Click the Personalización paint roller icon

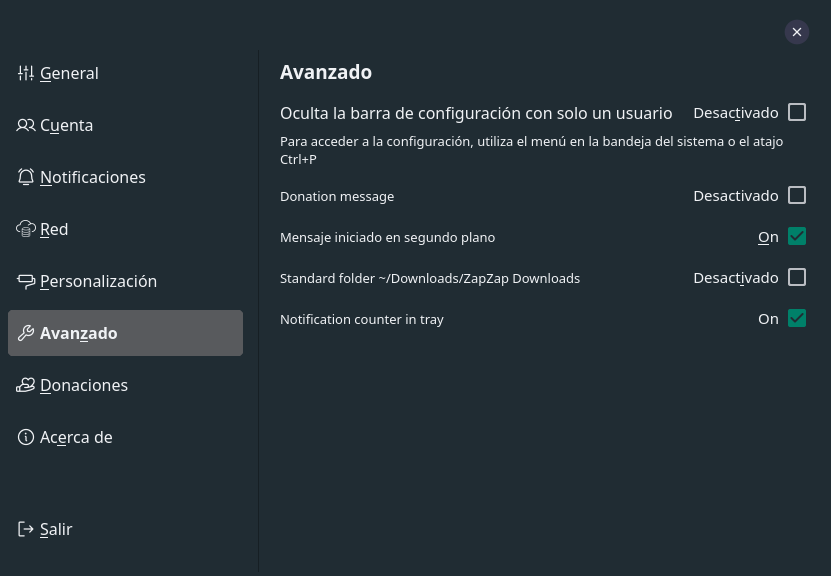coord(25,281)
